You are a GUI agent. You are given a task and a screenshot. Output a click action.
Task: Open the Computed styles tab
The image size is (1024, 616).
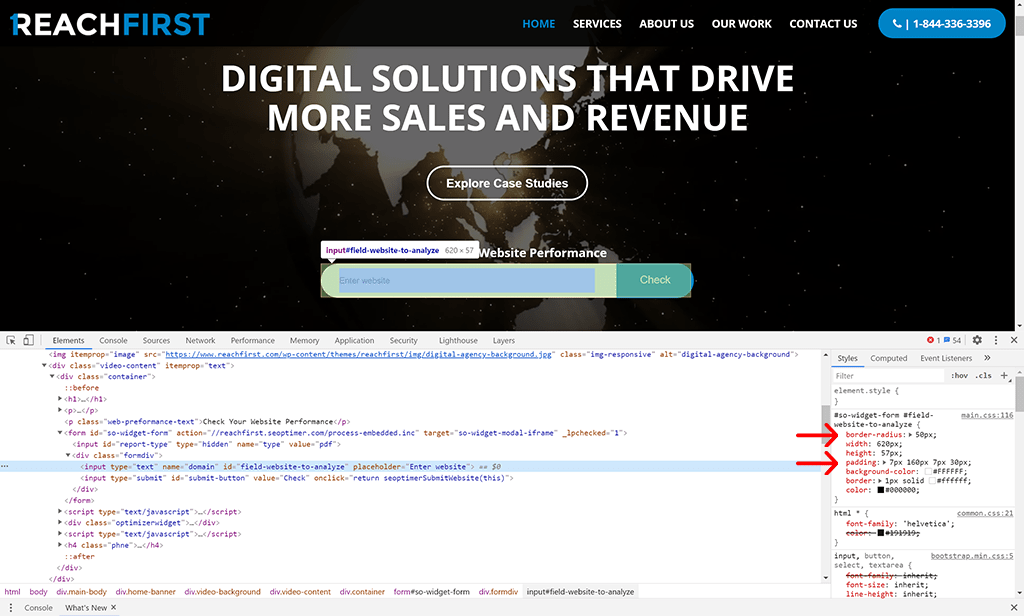coord(888,358)
